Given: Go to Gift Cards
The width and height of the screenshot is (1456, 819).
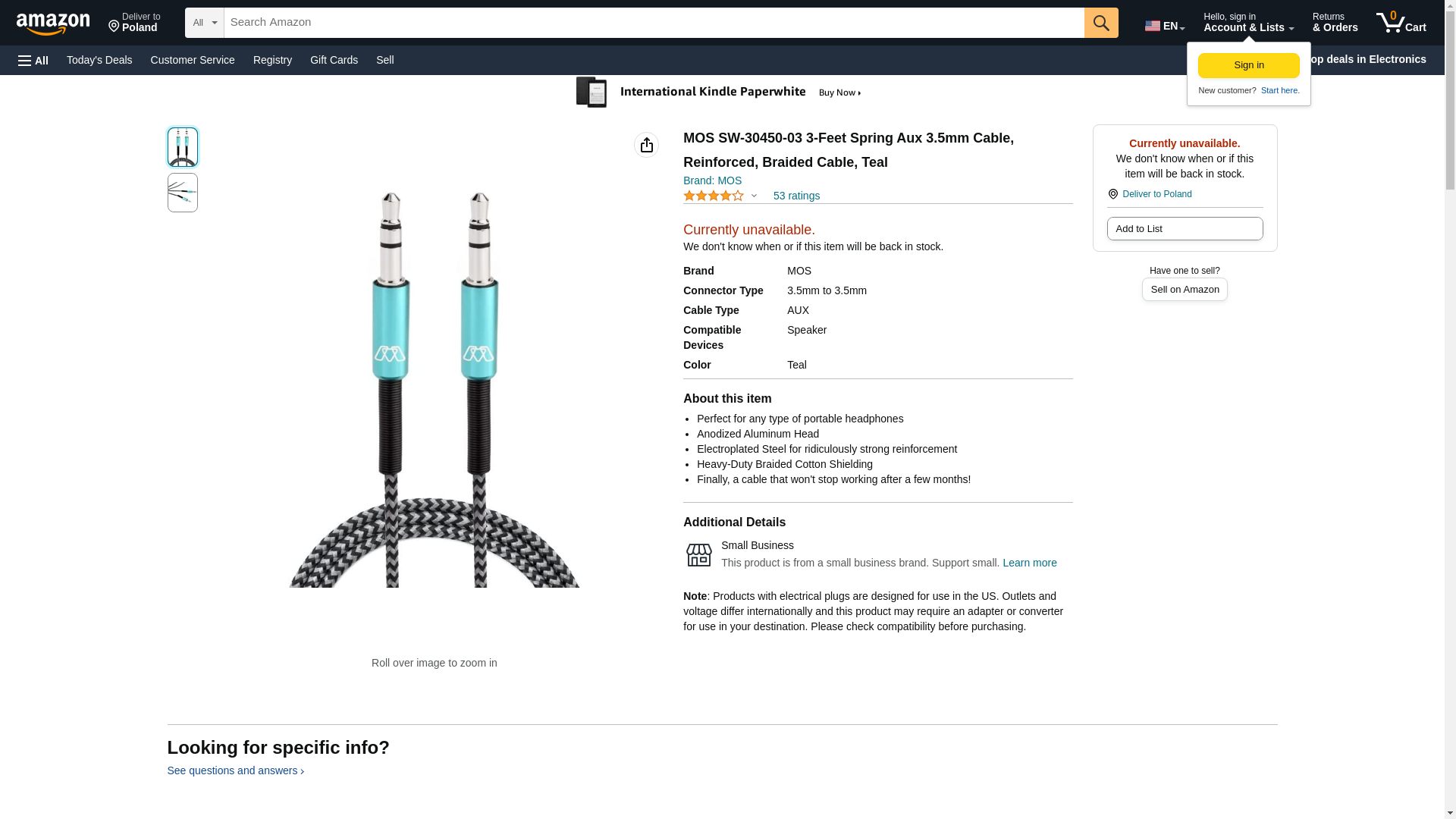Looking at the screenshot, I should (x=334, y=60).
